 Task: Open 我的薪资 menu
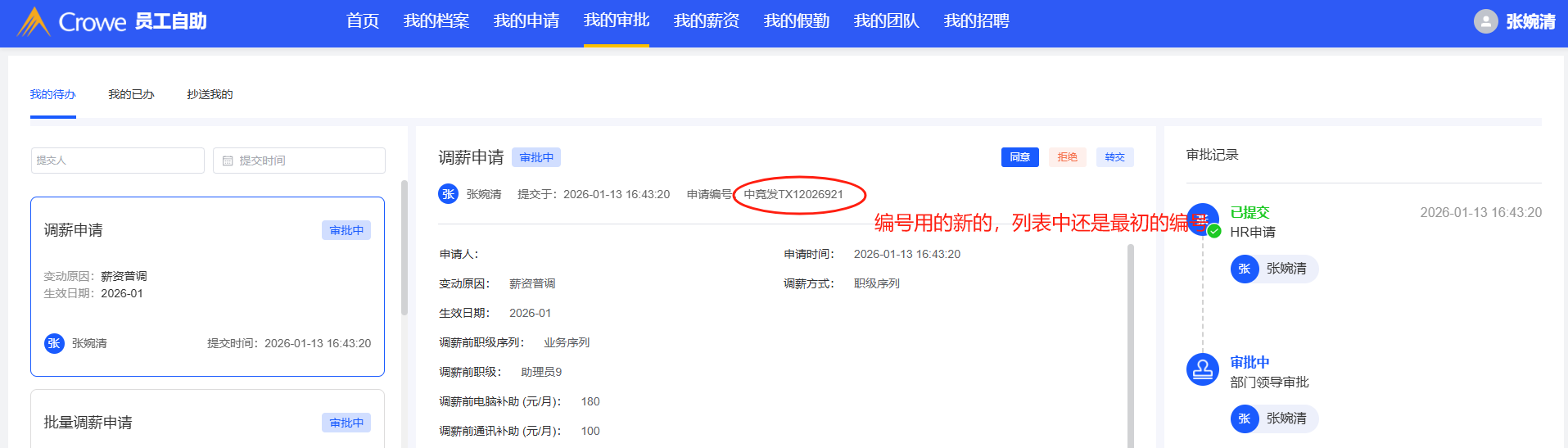[x=707, y=21]
